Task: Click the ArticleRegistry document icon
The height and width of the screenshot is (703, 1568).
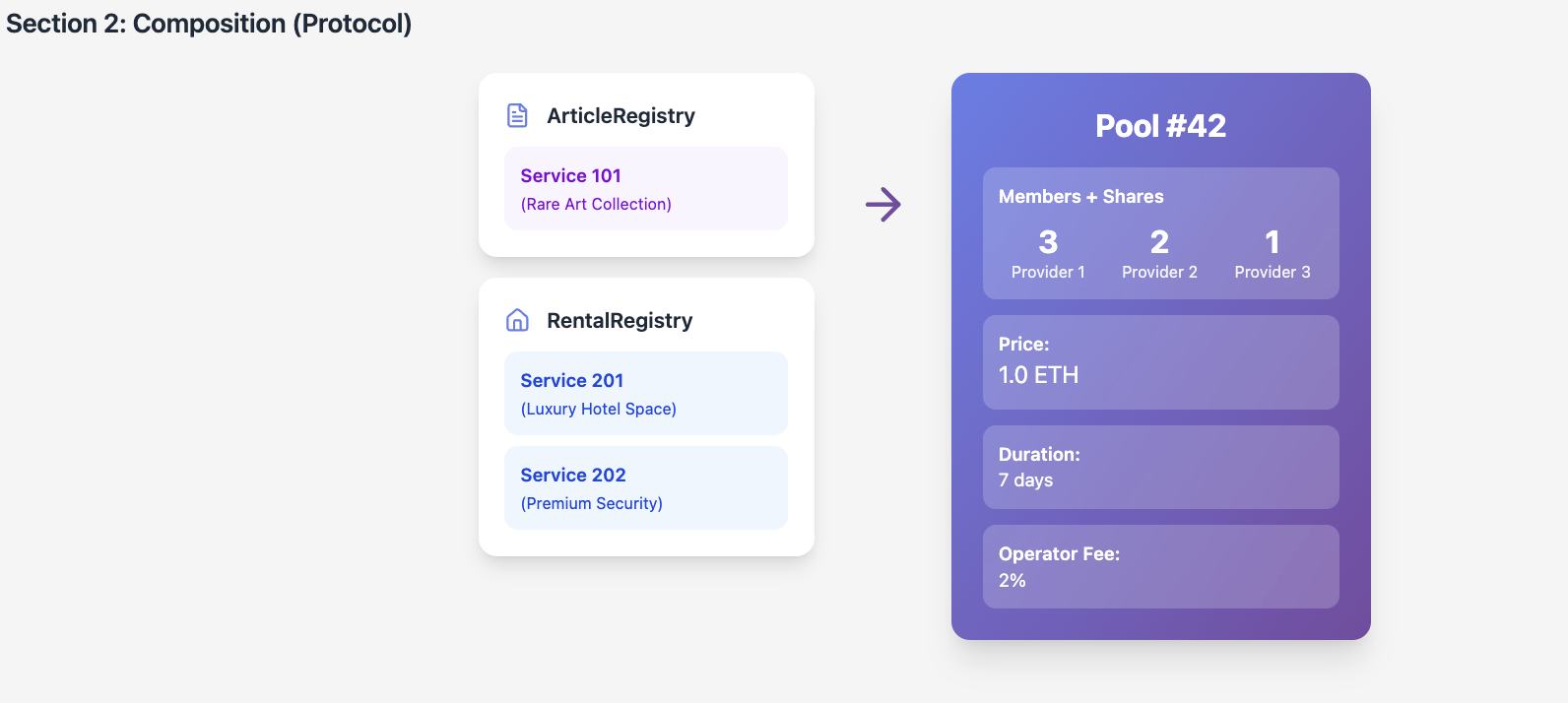Action: (517, 115)
